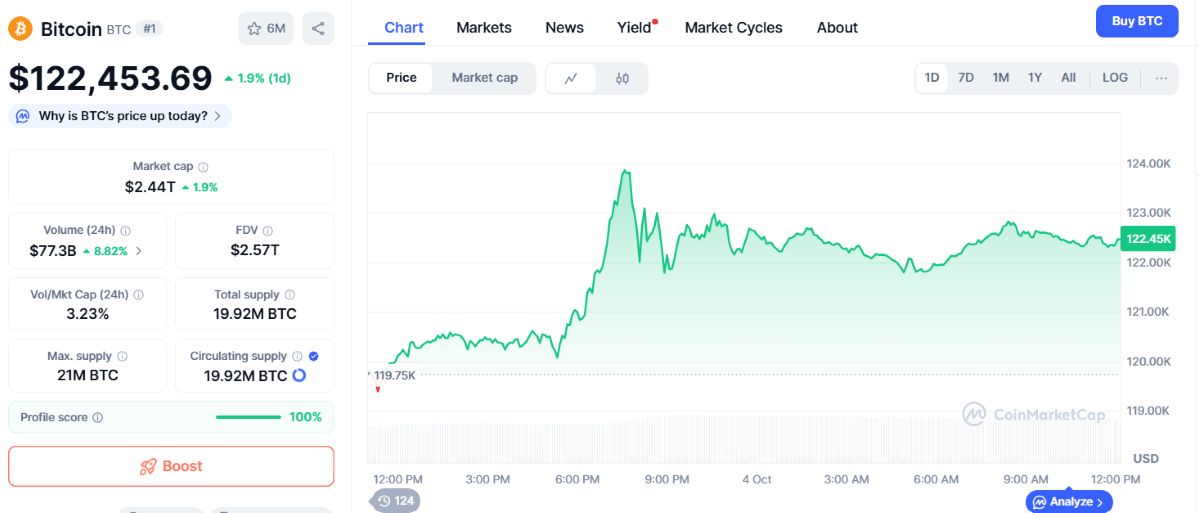Click the Bitcoin logo icon
Image resolution: width=1200 pixels, height=513 pixels.
pos(20,29)
